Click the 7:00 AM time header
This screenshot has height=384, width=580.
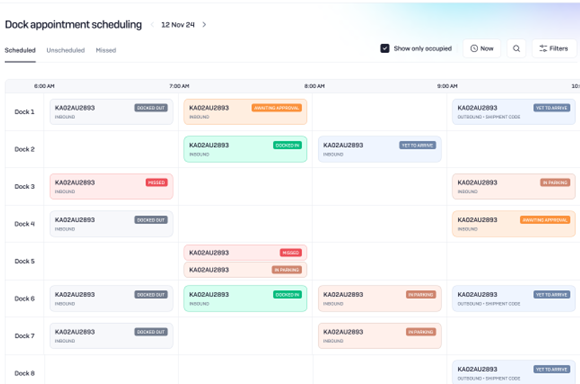[179, 86]
